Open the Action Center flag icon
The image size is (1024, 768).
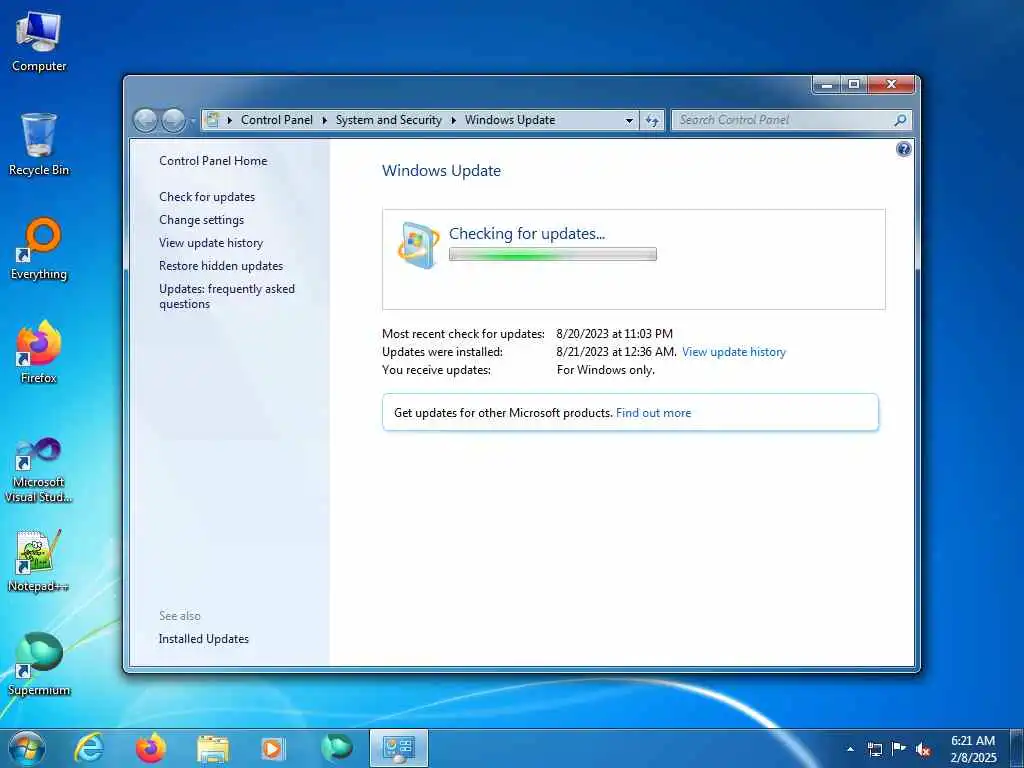pos(899,749)
